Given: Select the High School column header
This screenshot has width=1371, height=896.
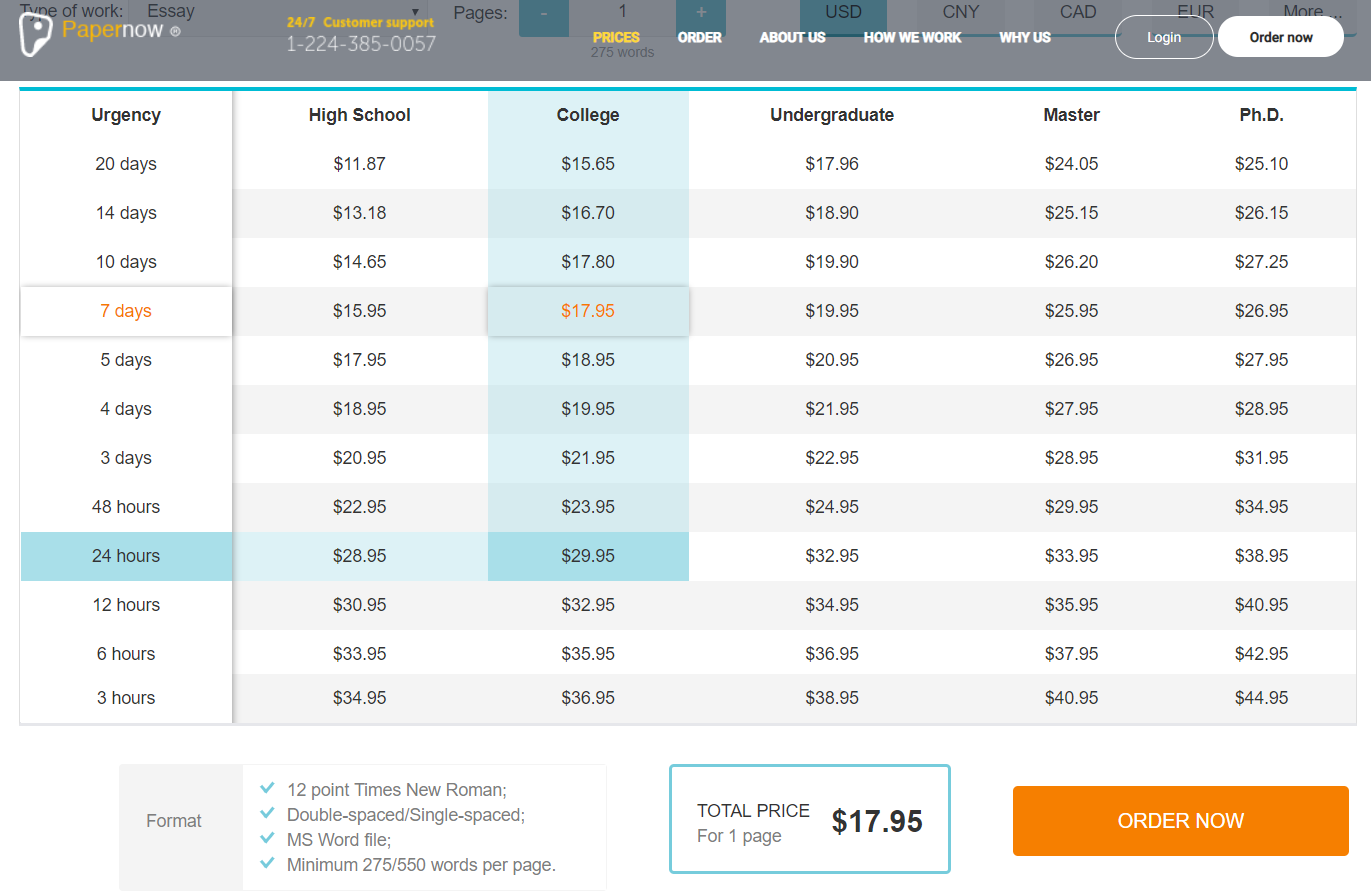Looking at the screenshot, I should [360, 115].
